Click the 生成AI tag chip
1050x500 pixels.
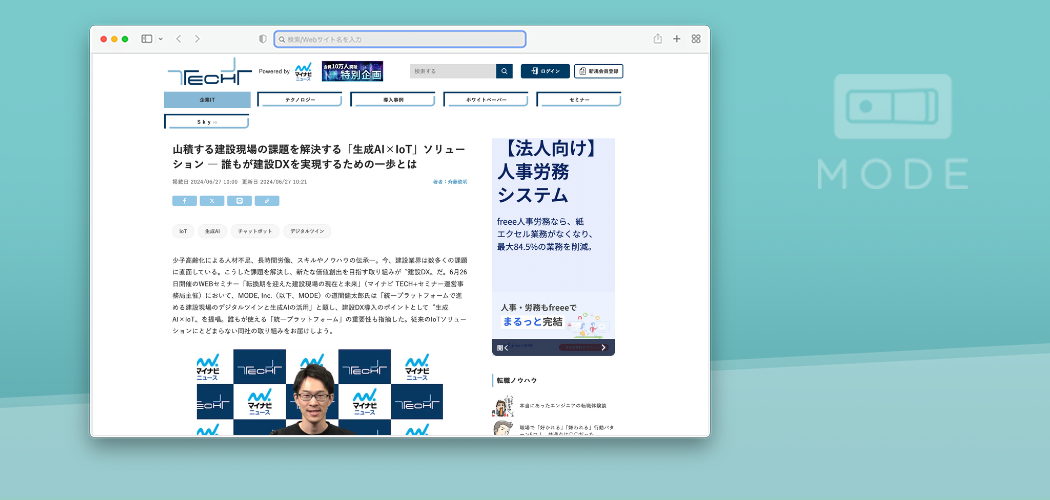[x=212, y=231]
